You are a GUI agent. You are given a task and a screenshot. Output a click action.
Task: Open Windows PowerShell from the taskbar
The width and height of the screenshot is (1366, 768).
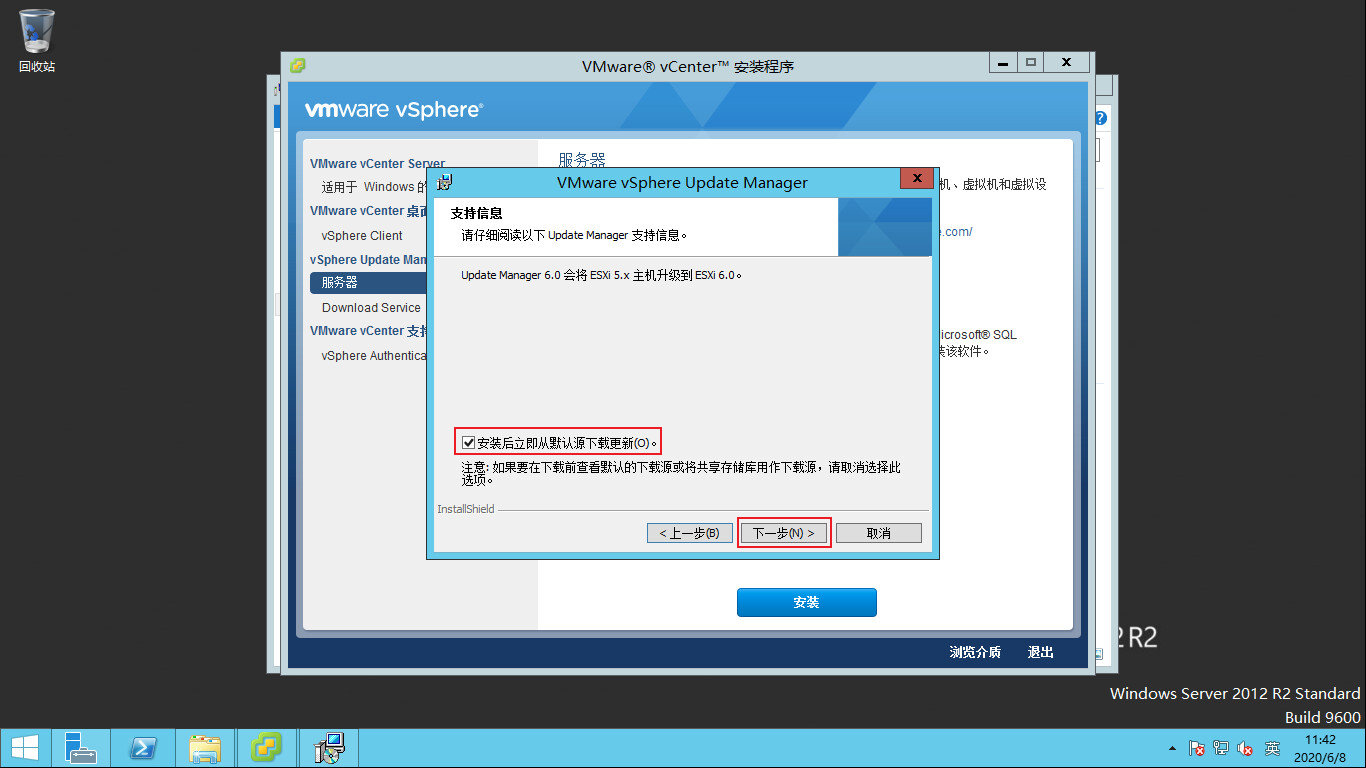pyautogui.click(x=143, y=747)
